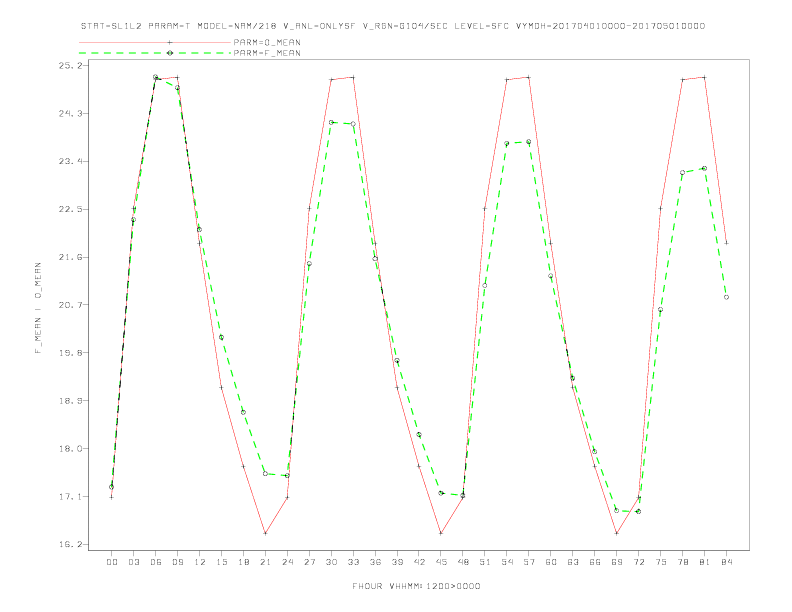Click the y-axis tick label 21.6

[x=70, y=258]
